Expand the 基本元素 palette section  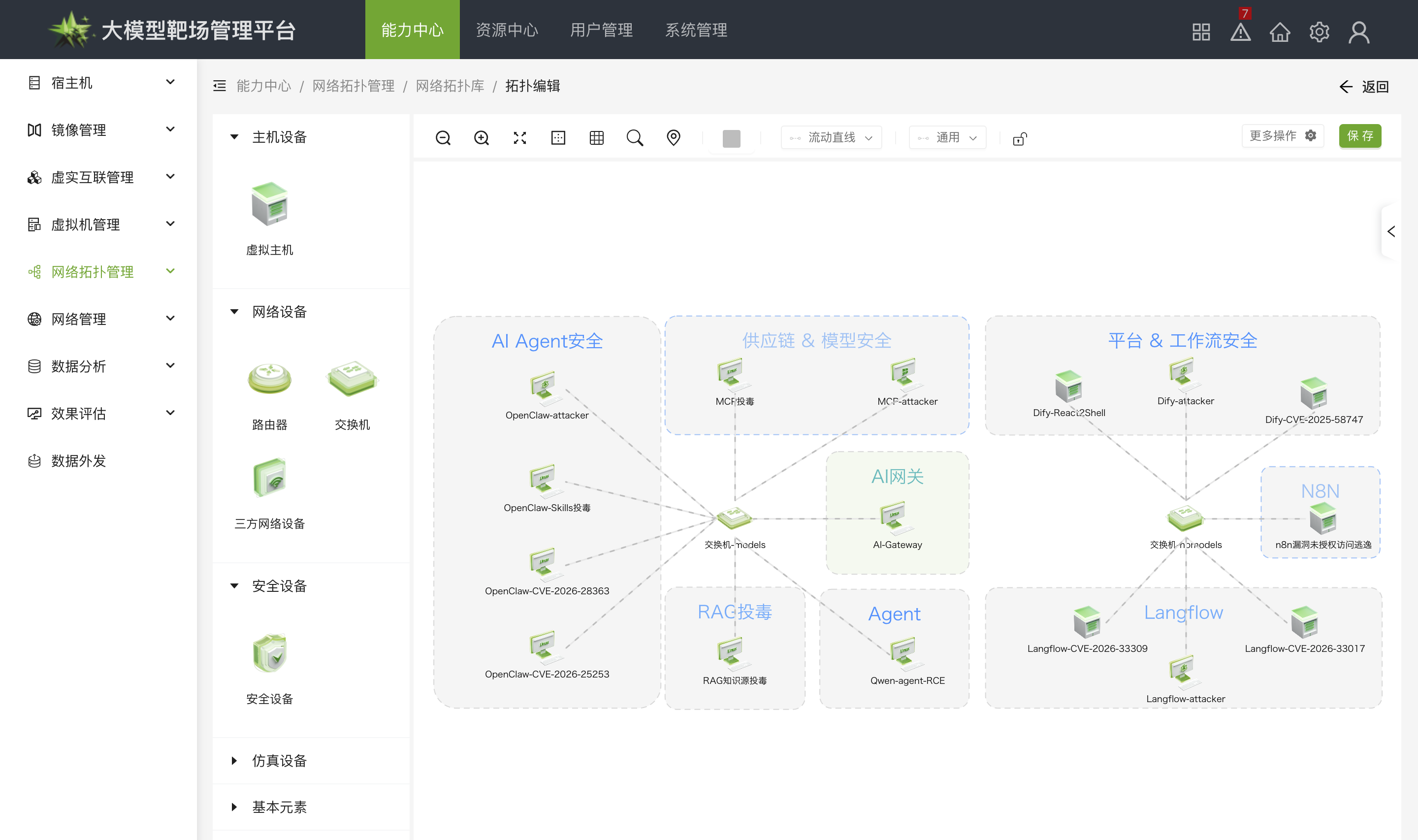click(234, 807)
